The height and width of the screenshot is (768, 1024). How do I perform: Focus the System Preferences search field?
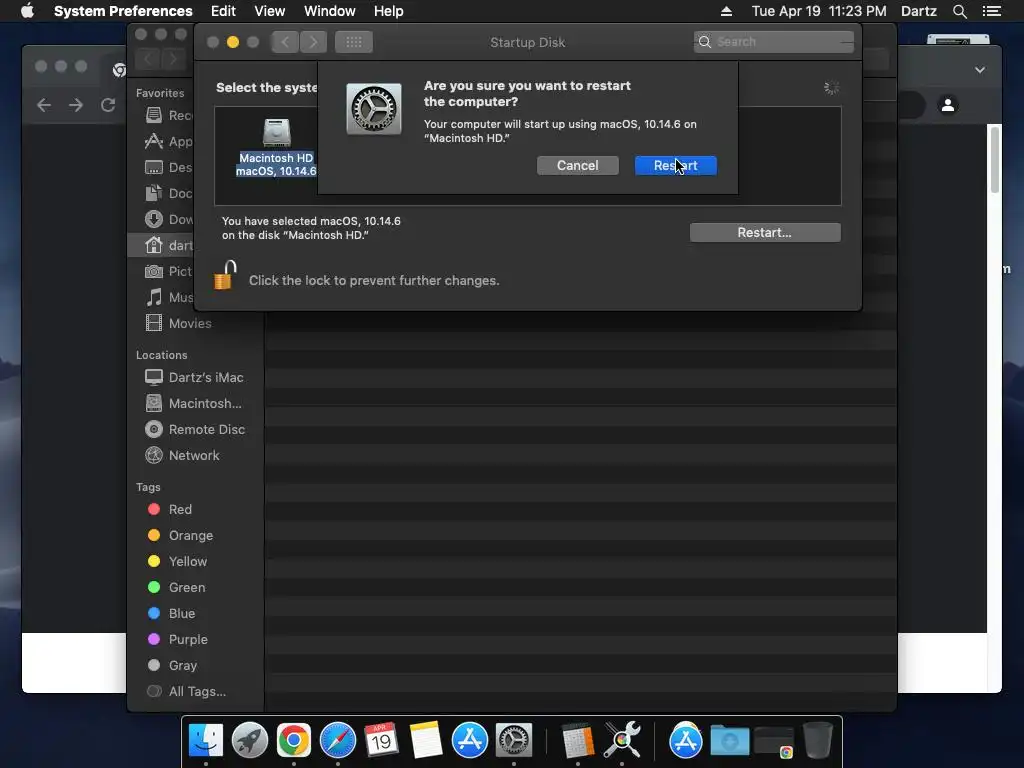tap(773, 42)
